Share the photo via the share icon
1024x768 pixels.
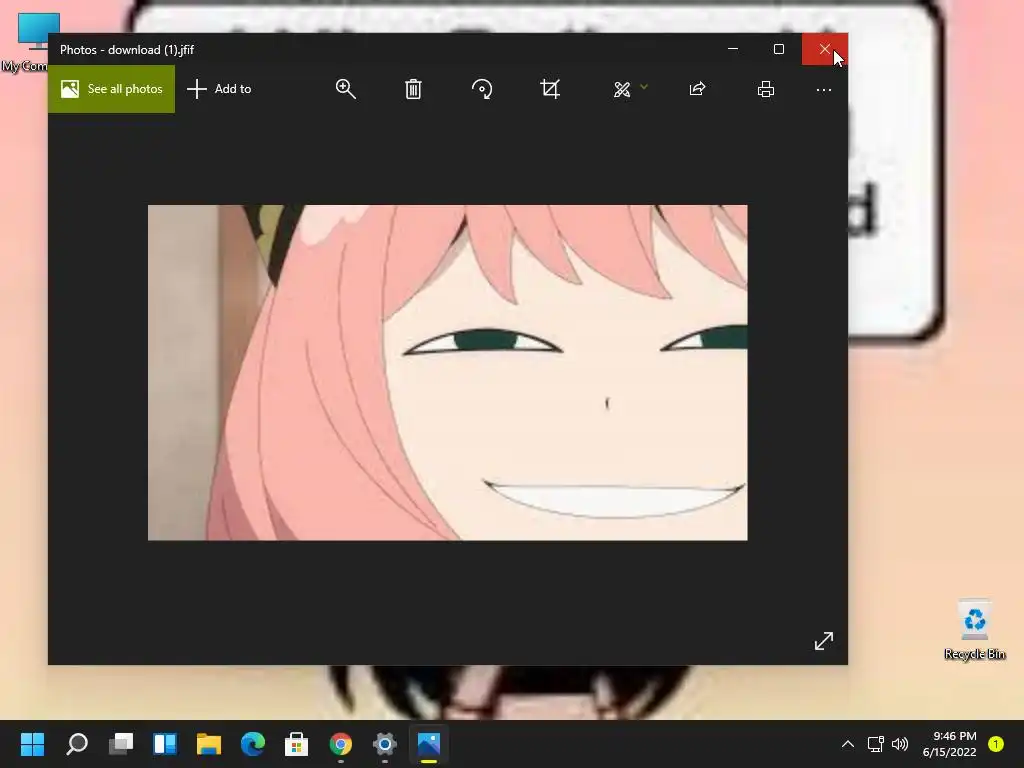click(697, 89)
